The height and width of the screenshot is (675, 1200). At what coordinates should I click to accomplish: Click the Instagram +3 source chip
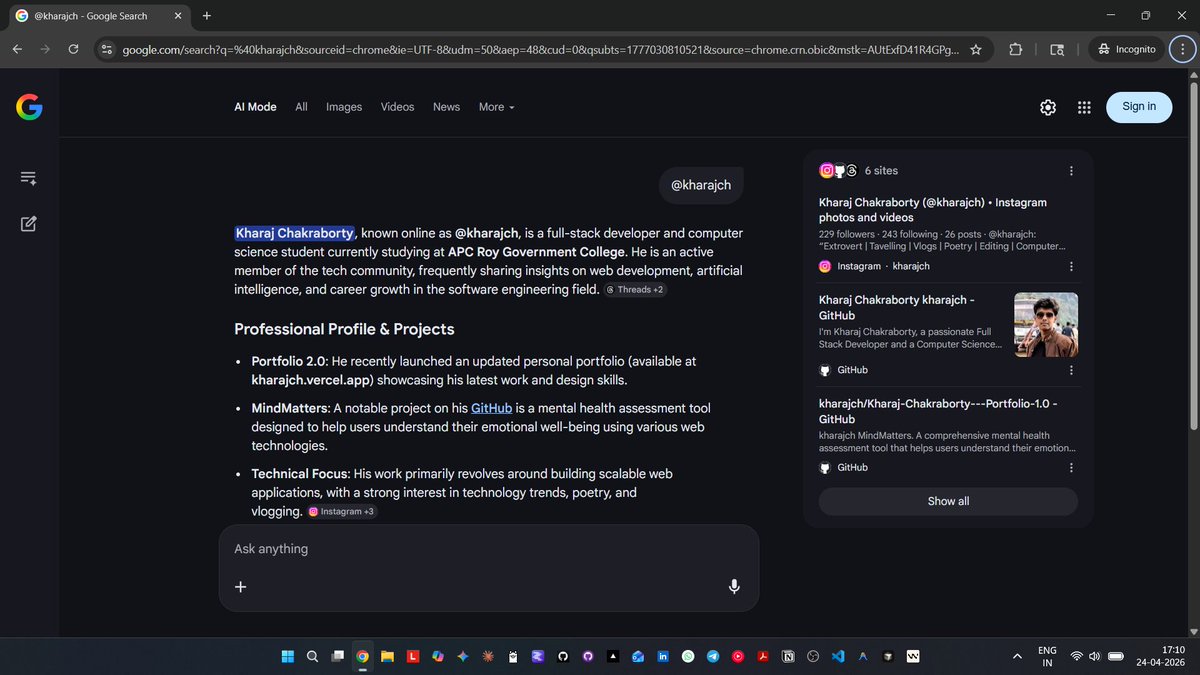pos(342,511)
